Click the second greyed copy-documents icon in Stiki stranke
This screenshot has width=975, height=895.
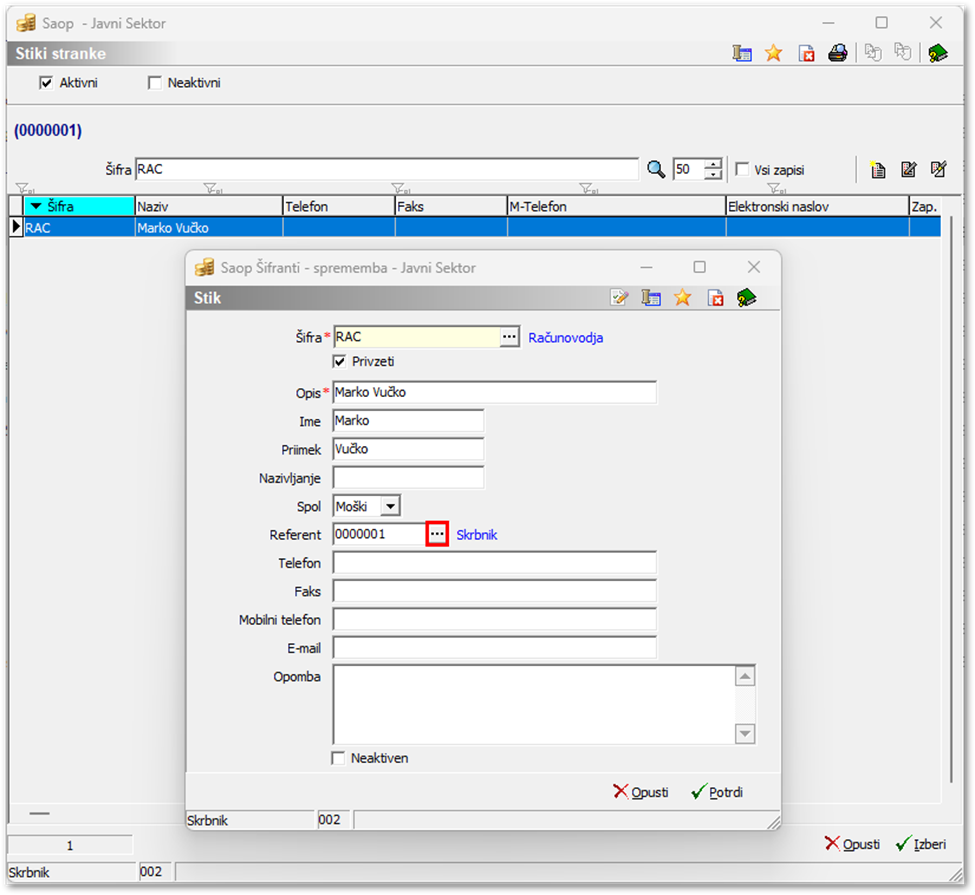tap(902, 52)
